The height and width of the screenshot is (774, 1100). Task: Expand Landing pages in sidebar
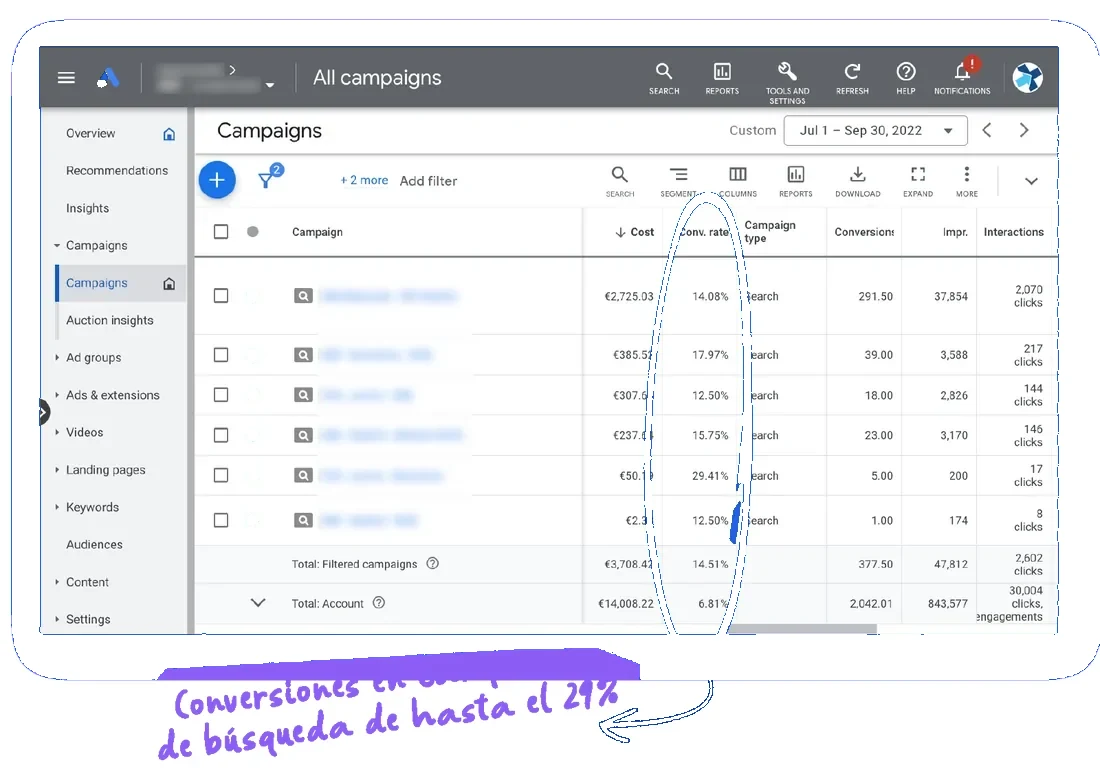57,469
